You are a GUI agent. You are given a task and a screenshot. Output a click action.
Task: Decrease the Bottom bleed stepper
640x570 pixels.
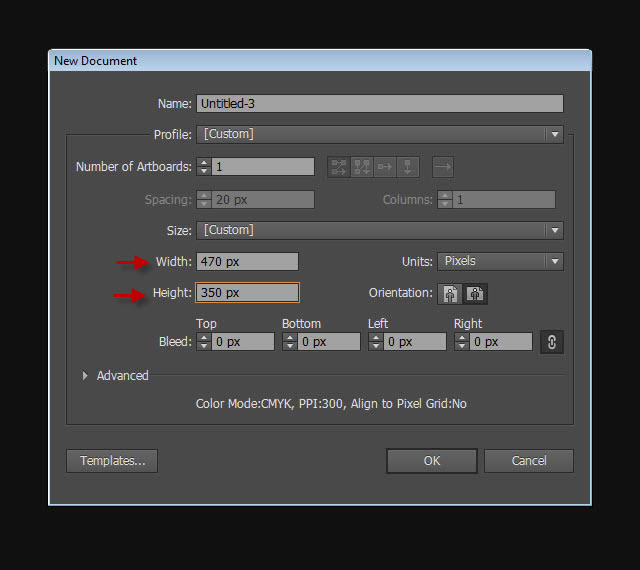pos(290,346)
